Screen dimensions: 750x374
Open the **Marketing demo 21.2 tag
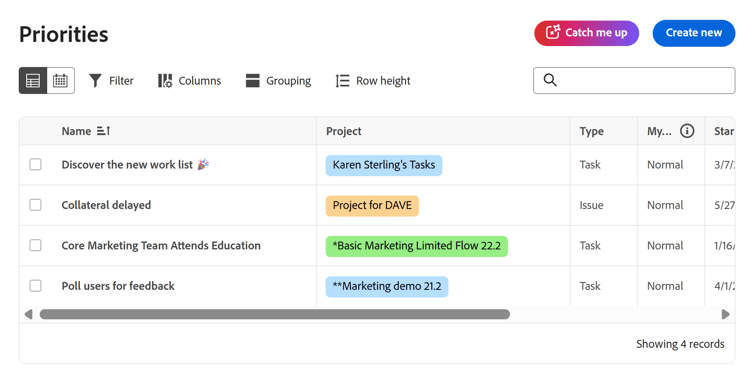(387, 286)
